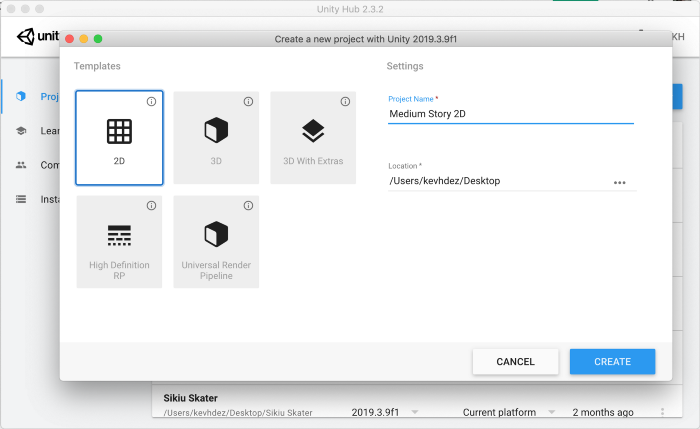Image resolution: width=700 pixels, height=429 pixels.
Task: Open more options menu for Sikiu Skater
Action: click(662, 412)
